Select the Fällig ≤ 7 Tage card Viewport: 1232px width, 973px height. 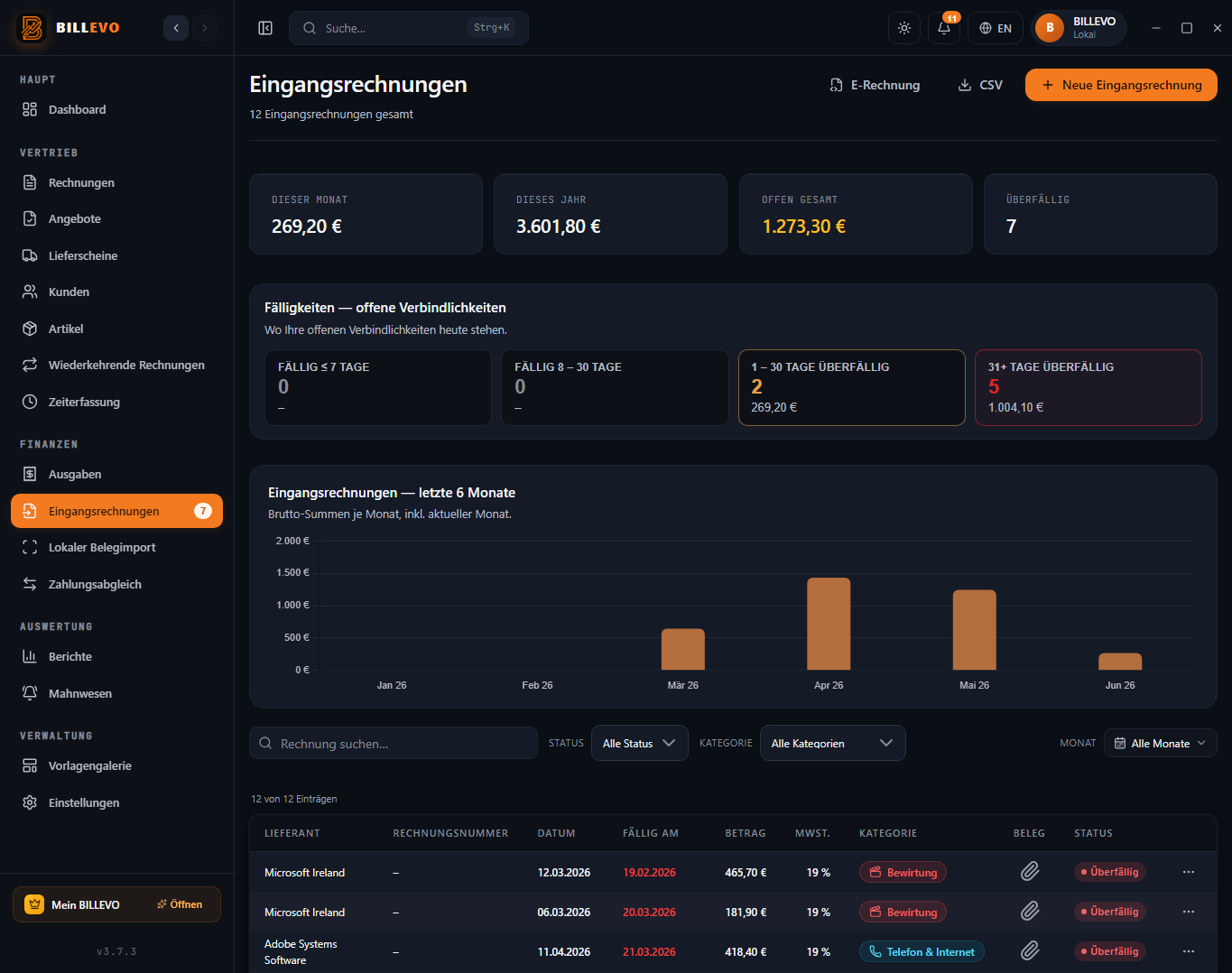pyautogui.click(x=378, y=387)
